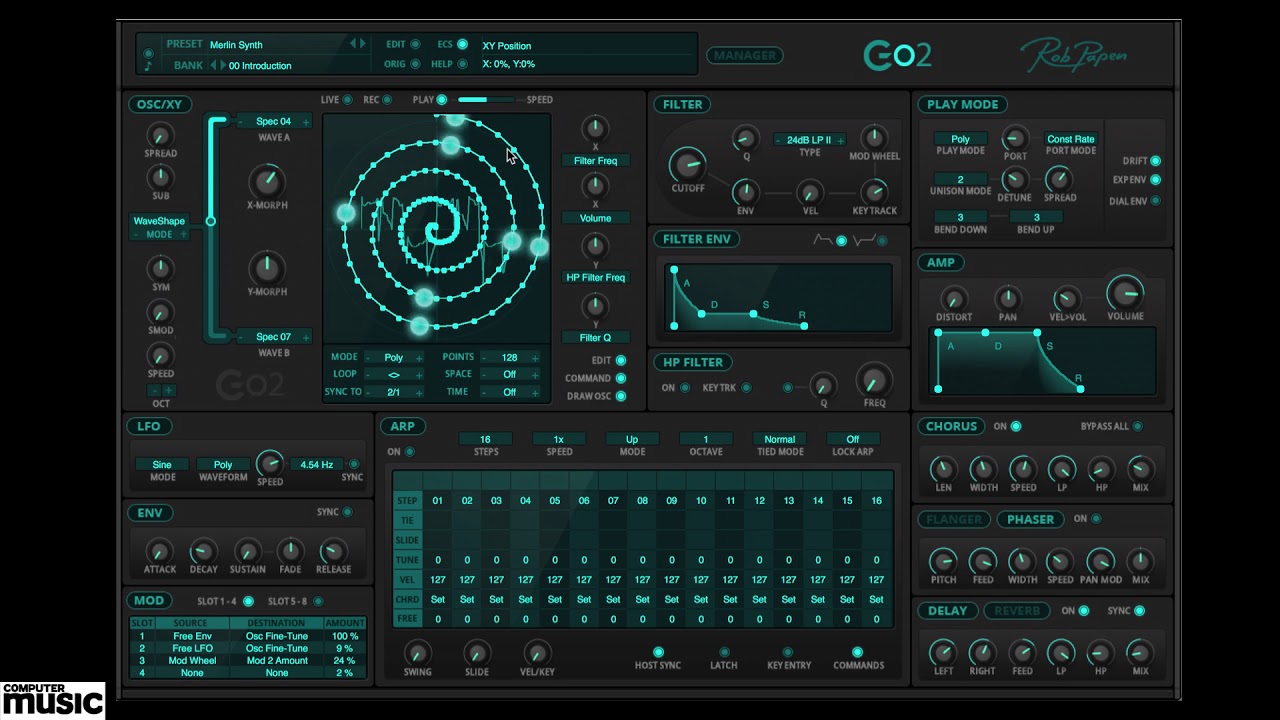The width and height of the screenshot is (1280, 720).
Task: Click the Delay Left knob
Action: click(x=943, y=653)
